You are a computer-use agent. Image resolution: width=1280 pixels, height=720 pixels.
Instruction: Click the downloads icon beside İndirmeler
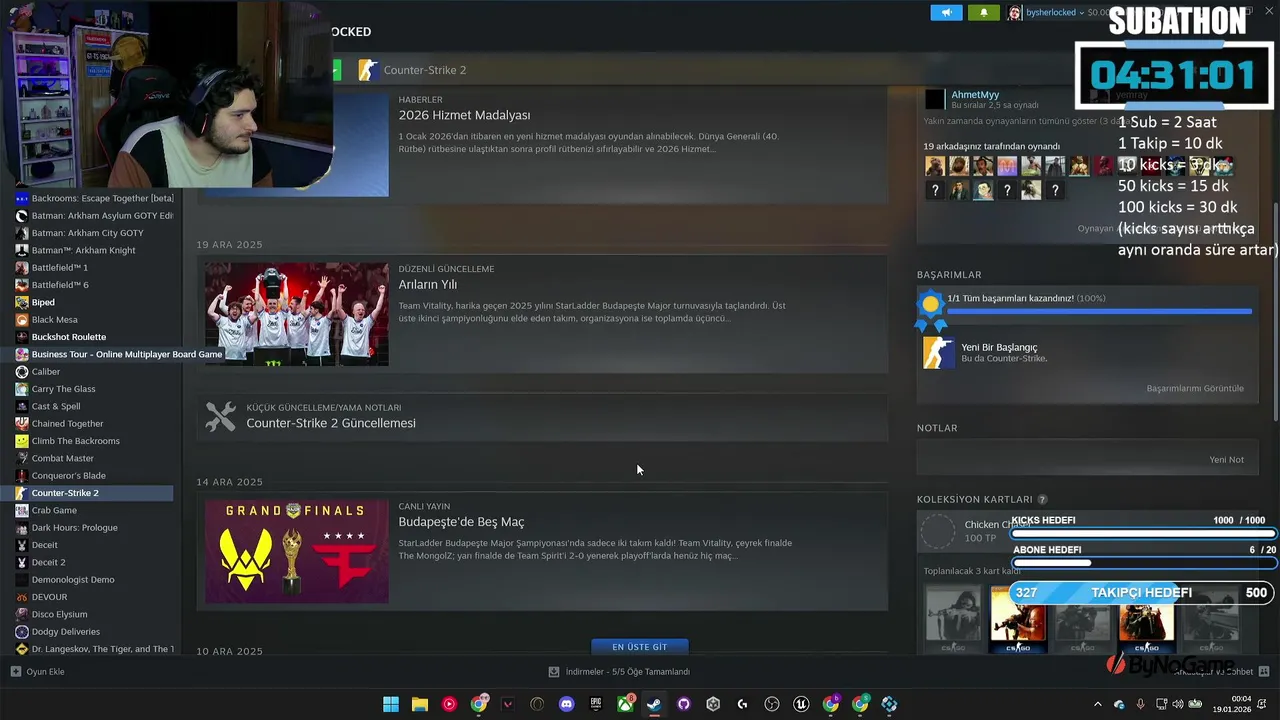[x=554, y=672]
